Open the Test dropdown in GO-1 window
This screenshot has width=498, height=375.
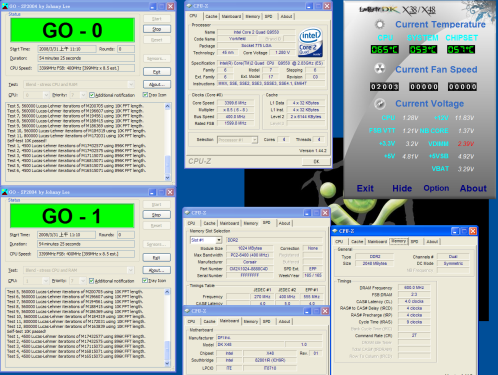131,270
